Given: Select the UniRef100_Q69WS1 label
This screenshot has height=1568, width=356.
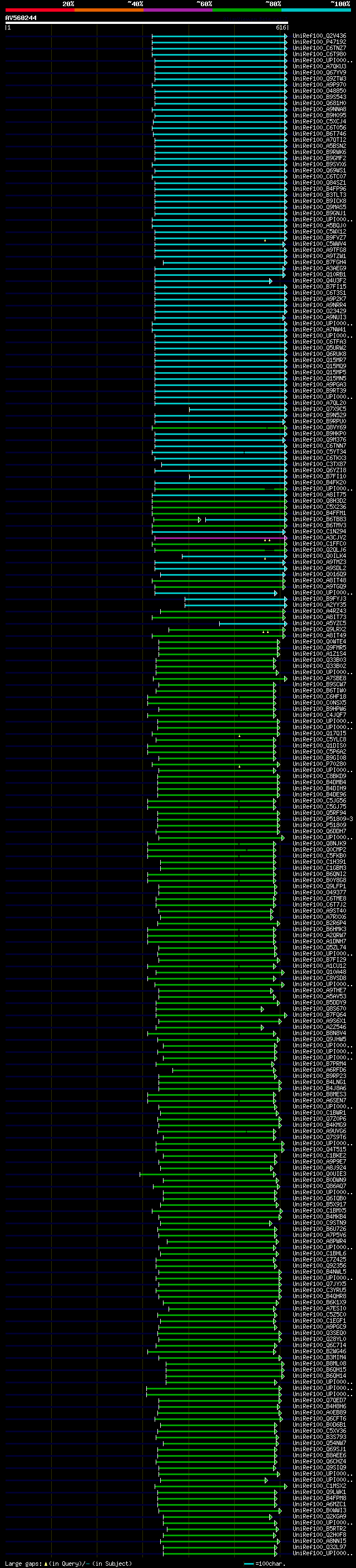Looking at the screenshot, I should [x=319, y=170].
